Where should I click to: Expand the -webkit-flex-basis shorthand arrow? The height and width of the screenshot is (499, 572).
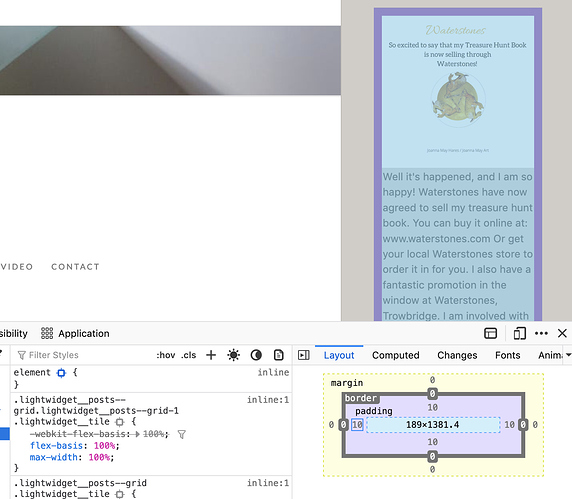point(138,434)
